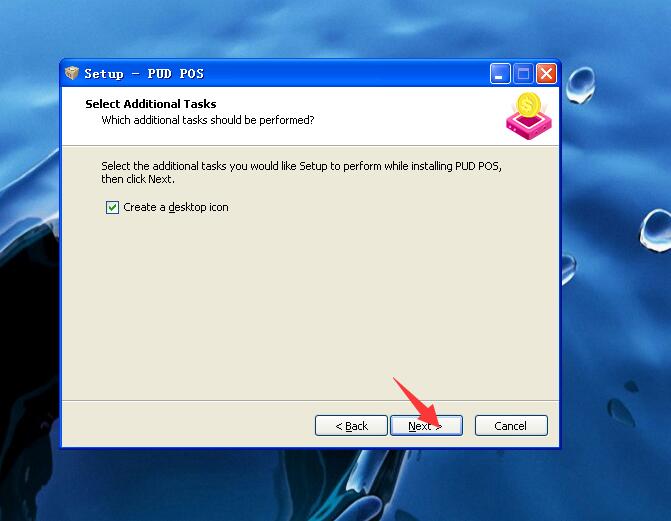Close the PUD POS setup window
Image resolution: width=671 pixels, height=521 pixels.
pos(546,74)
